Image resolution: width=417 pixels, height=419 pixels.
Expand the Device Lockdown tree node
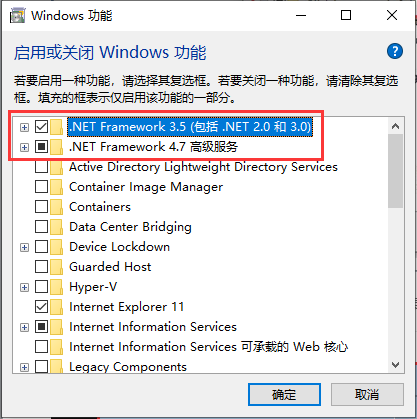(x=24, y=247)
